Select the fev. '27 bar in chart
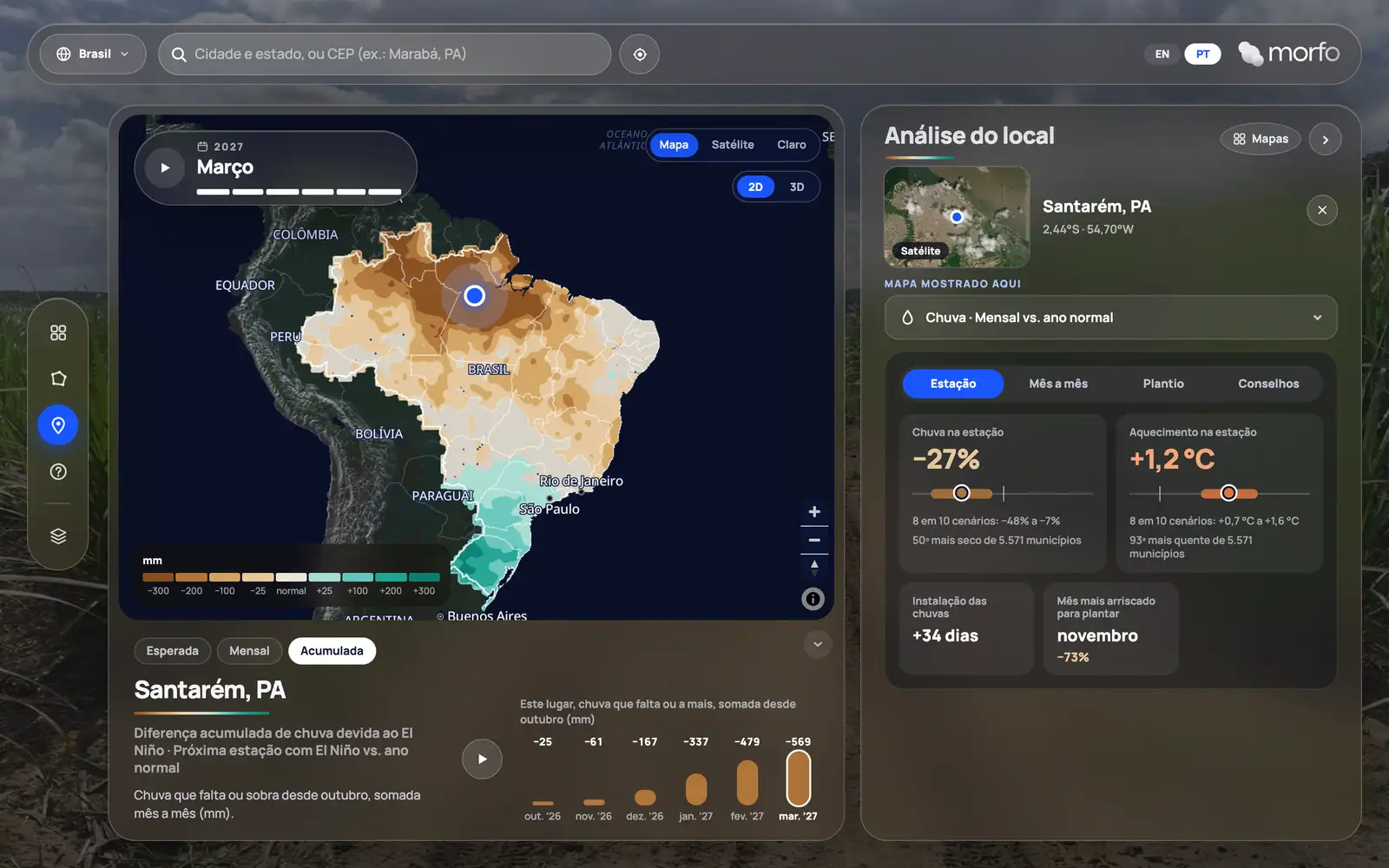Viewport: 1389px width, 868px height. pyautogui.click(x=747, y=783)
